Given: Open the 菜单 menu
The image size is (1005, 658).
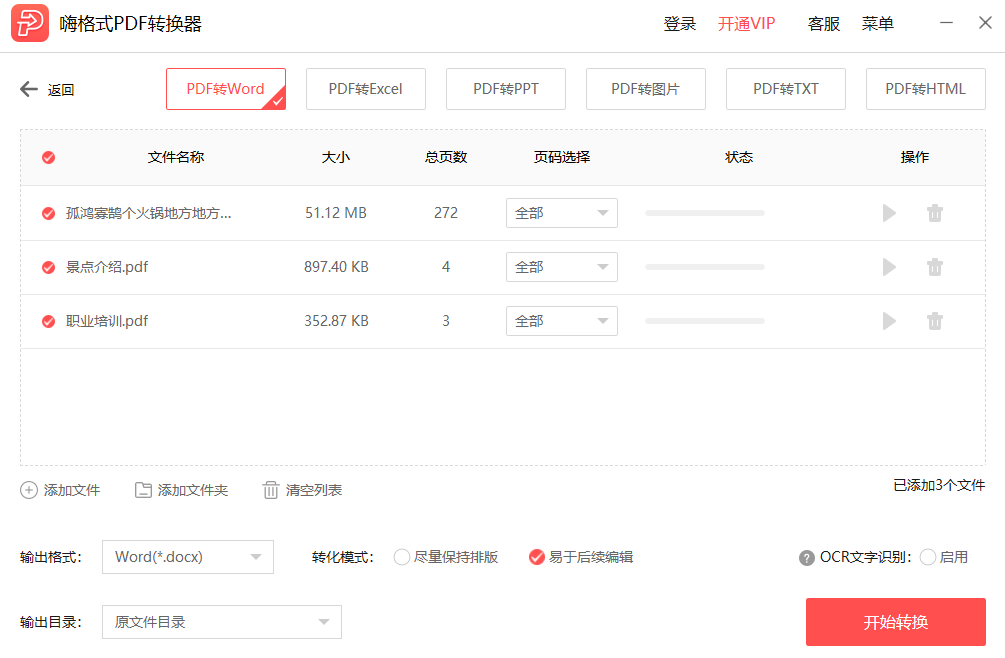Looking at the screenshot, I should click(877, 23).
